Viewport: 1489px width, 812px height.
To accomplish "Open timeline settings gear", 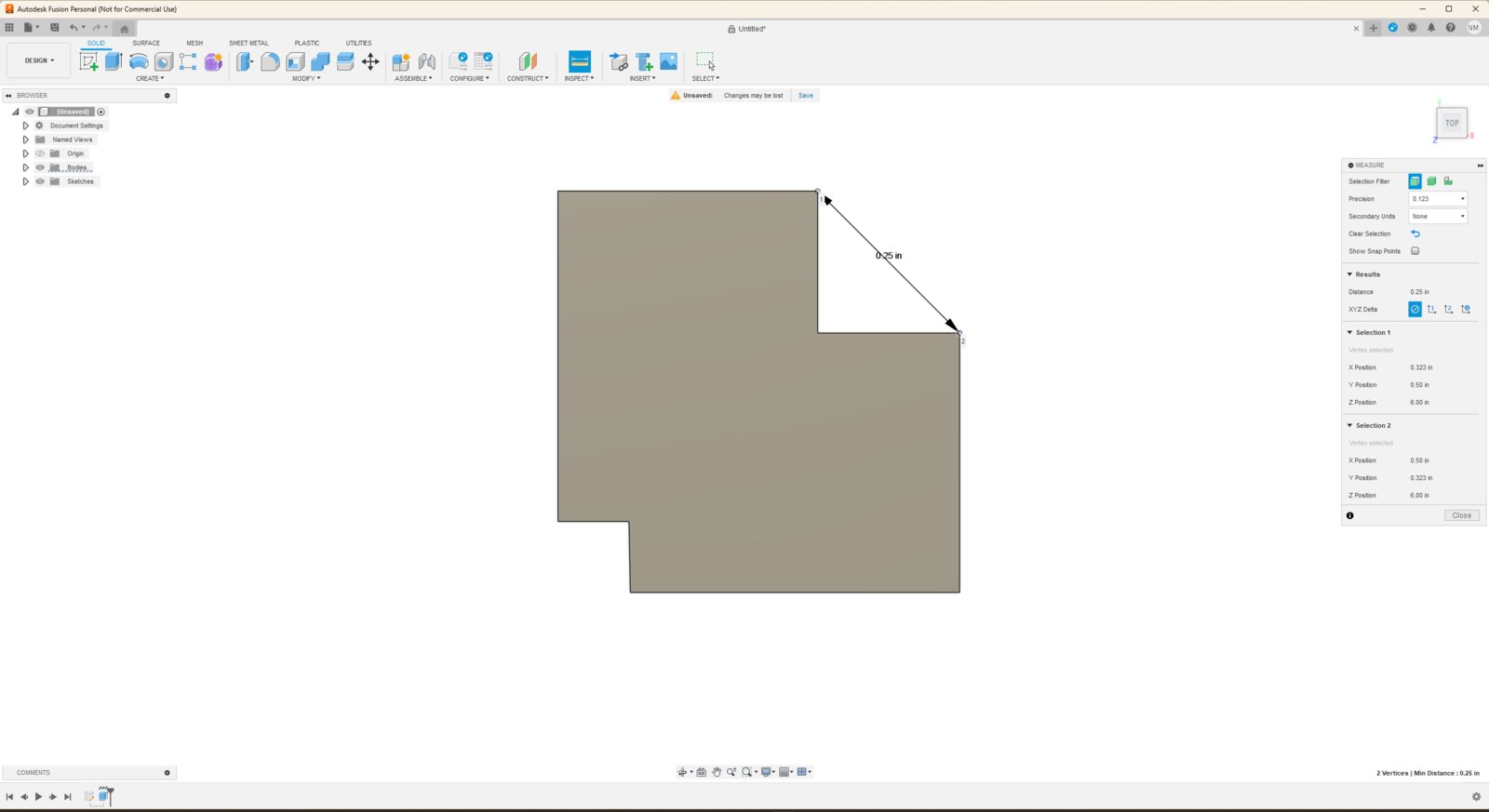I will coord(1476,797).
